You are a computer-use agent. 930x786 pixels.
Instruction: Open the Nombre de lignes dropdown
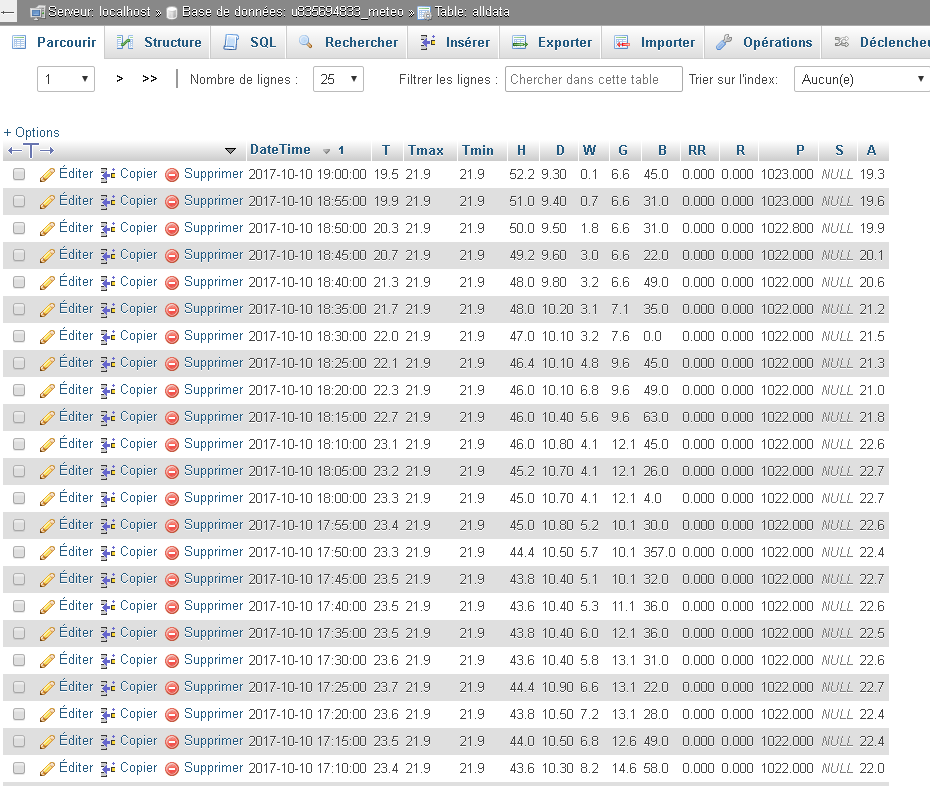pyautogui.click(x=338, y=79)
